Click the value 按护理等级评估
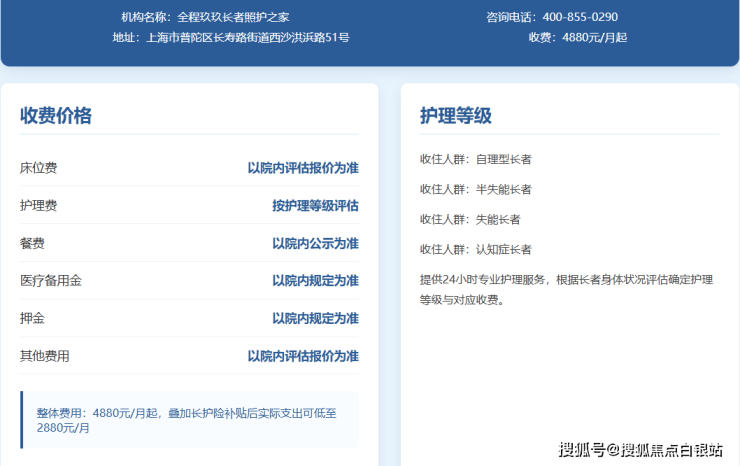The width and height of the screenshot is (740, 466). click(x=315, y=206)
